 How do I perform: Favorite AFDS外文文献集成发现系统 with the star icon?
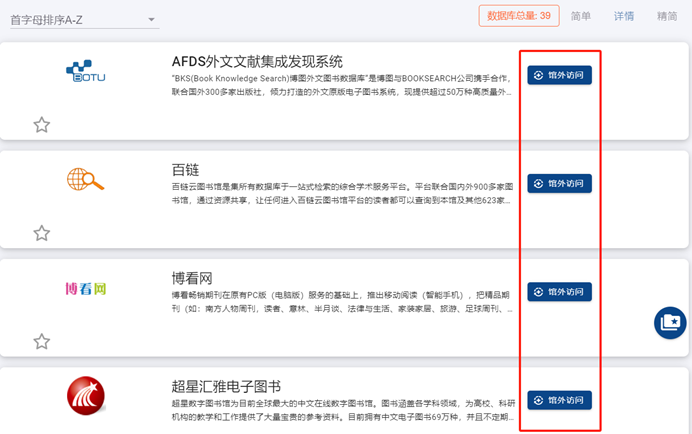pyautogui.click(x=42, y=125)
